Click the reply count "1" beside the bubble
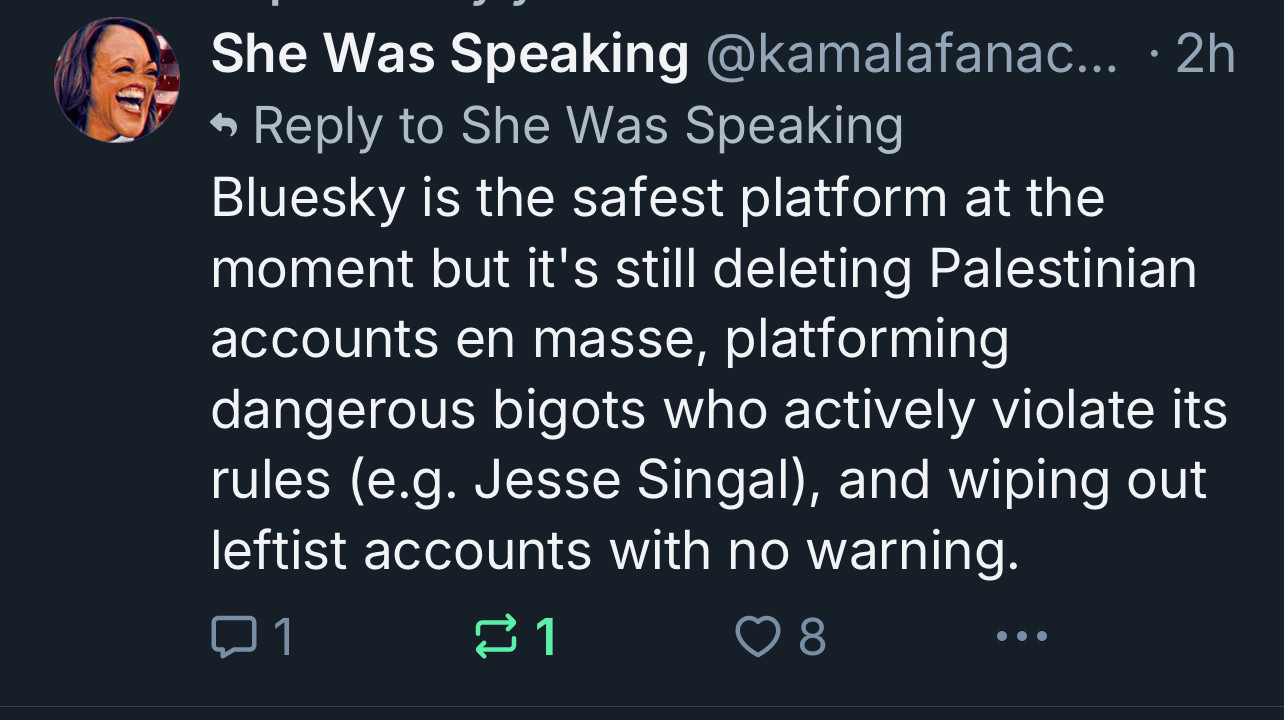The width and height of the screenshot is (1284, 720). (283, 636)
